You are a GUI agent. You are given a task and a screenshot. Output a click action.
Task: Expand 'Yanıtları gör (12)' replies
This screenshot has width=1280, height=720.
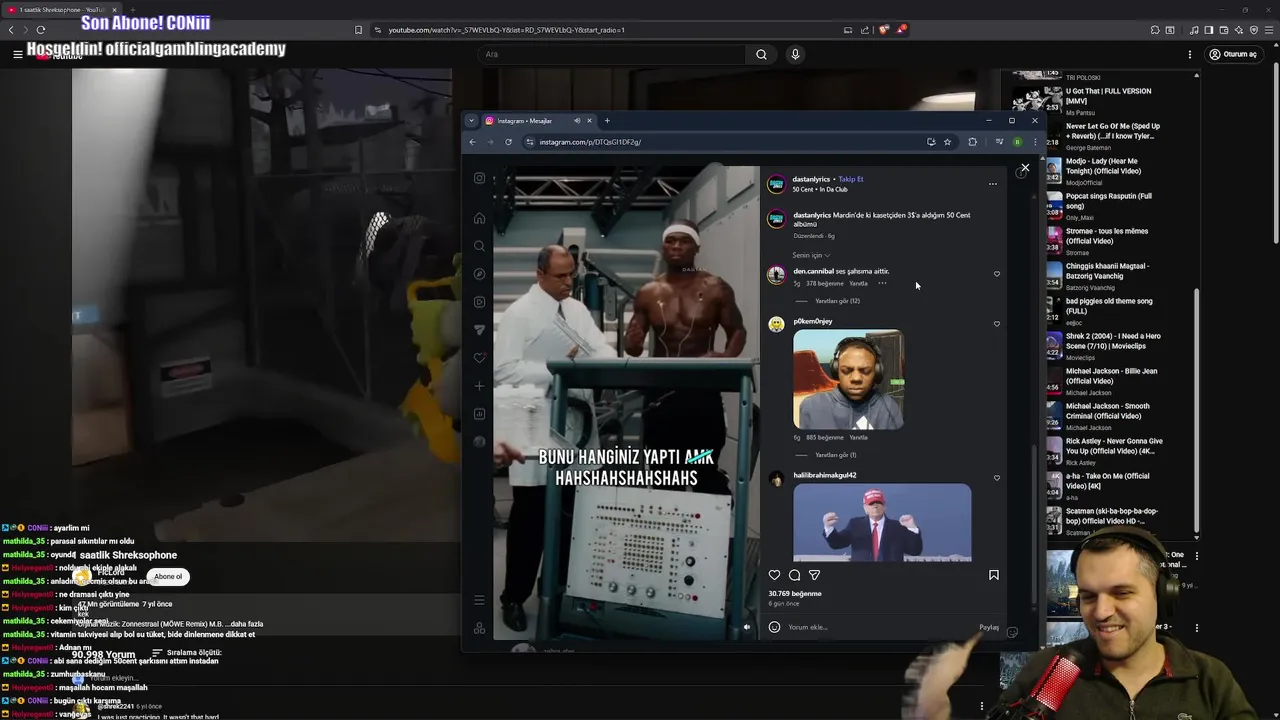(x=837, y=301)
